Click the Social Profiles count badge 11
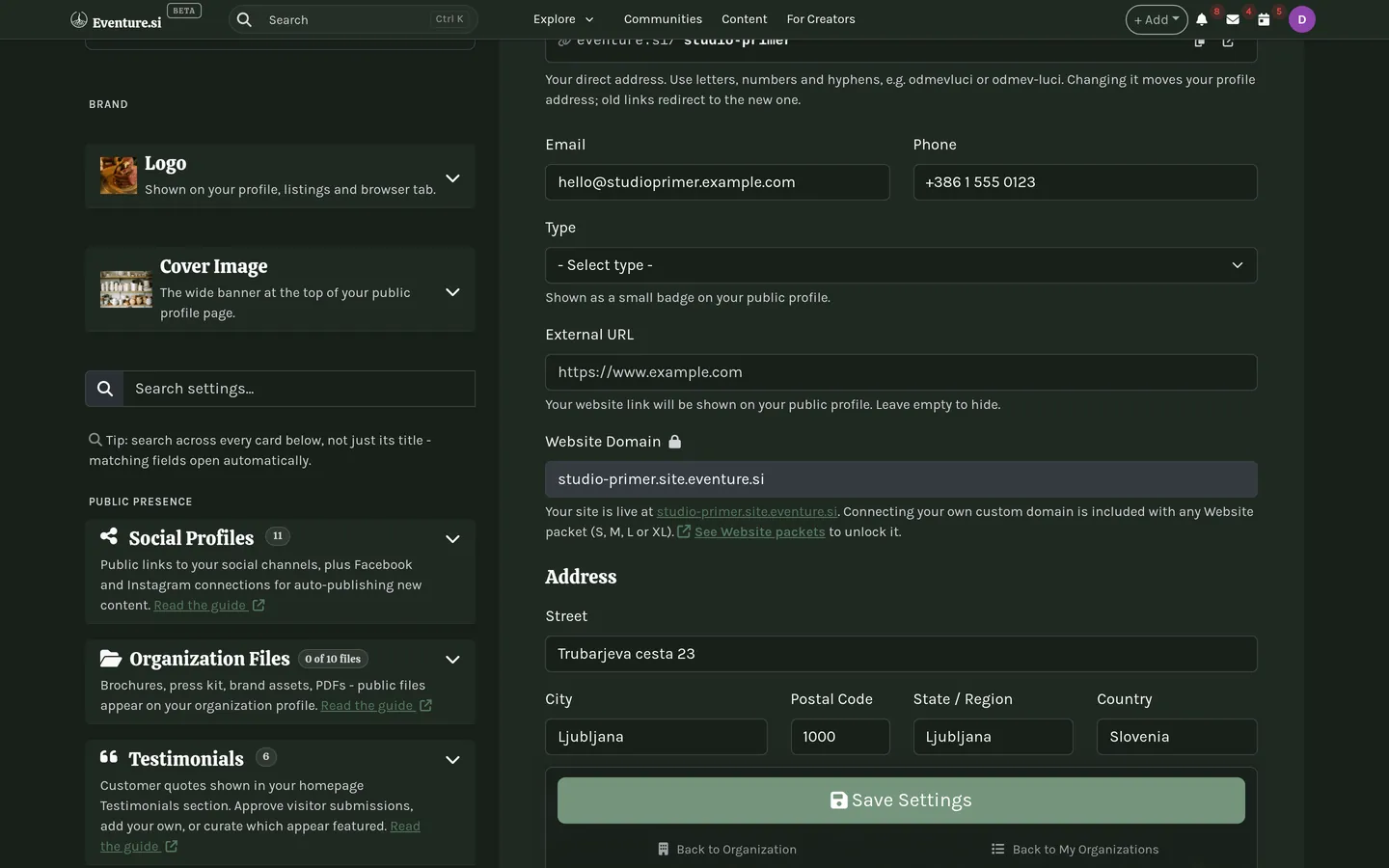This screenshot has height=868, width=1389. pyautogui.click(x=278, y=536)
